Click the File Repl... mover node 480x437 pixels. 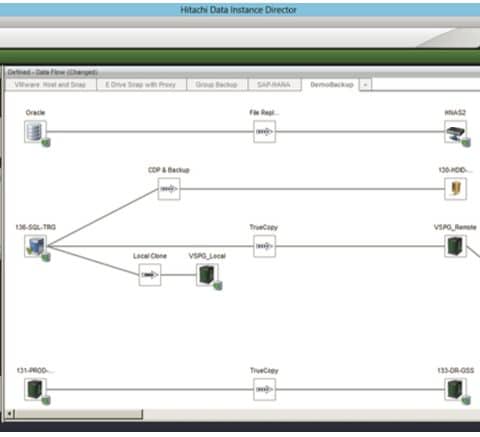click(264, 132)
